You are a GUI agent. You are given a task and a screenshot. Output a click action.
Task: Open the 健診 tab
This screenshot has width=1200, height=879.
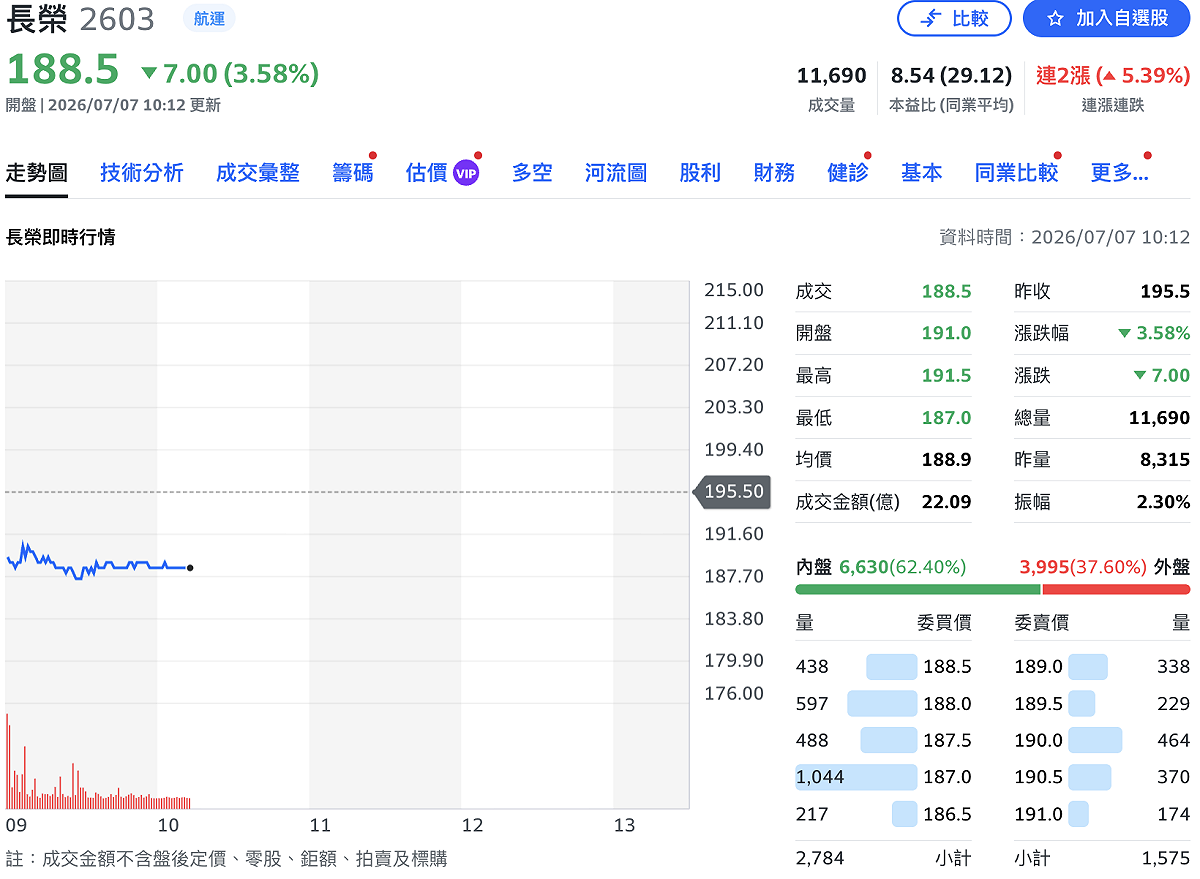coord(848,172)
